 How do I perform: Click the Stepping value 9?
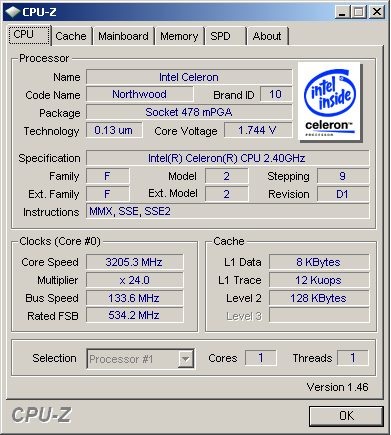pyautogui.click(x=343, y=176)
